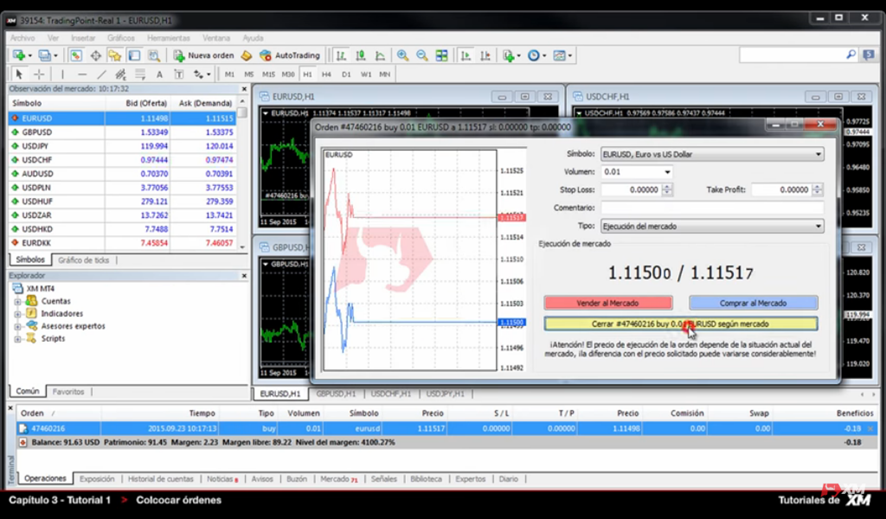
Task: Click the yellow Cerrar #47460216 button
Action: pos(680,324)
